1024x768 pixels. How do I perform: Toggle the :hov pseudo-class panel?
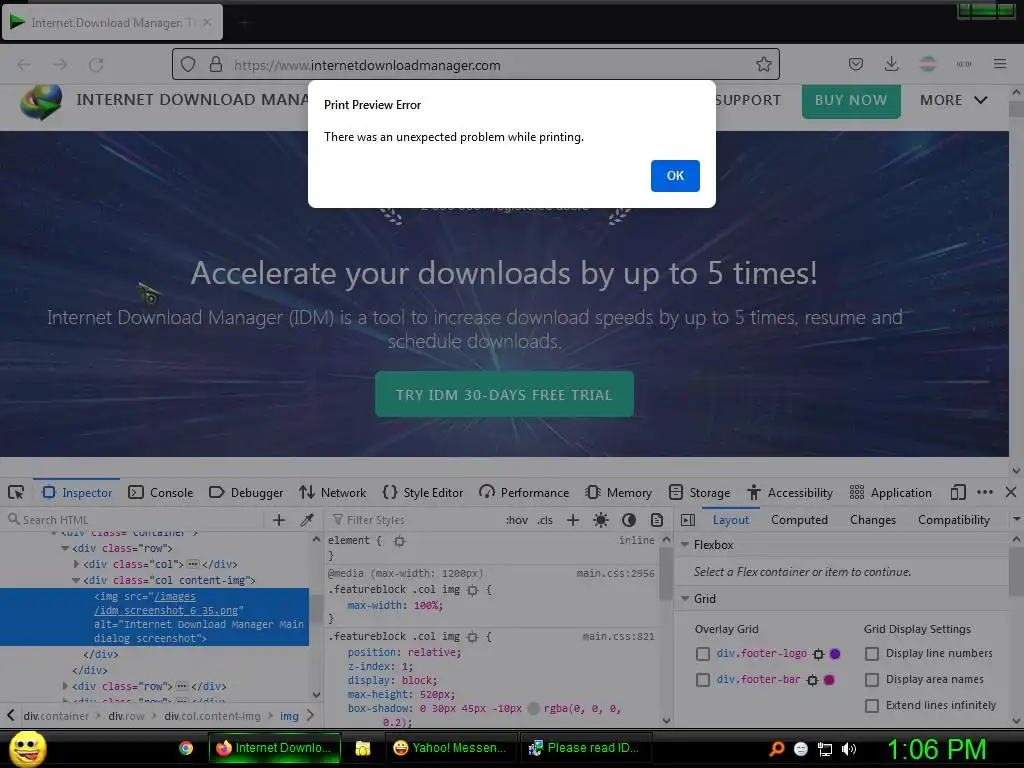click(517, 520)
